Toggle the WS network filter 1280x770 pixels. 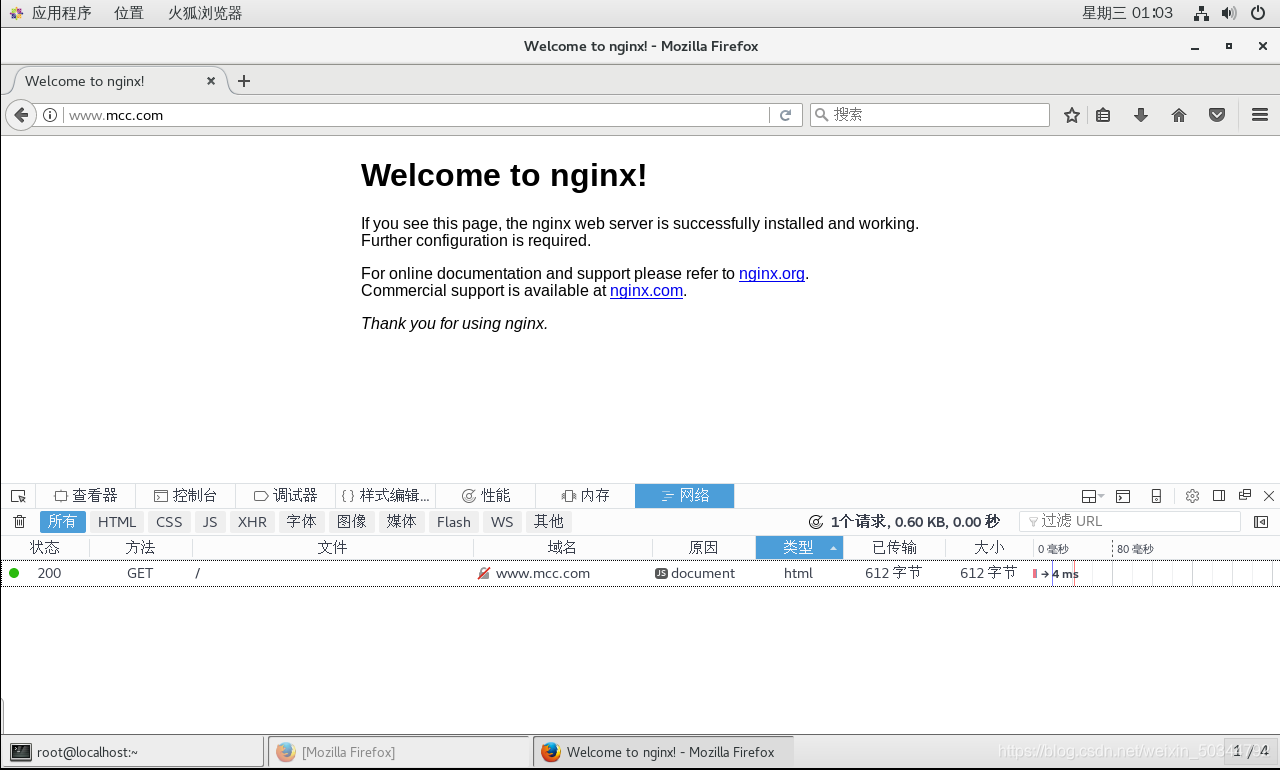(x=502, y=522)
